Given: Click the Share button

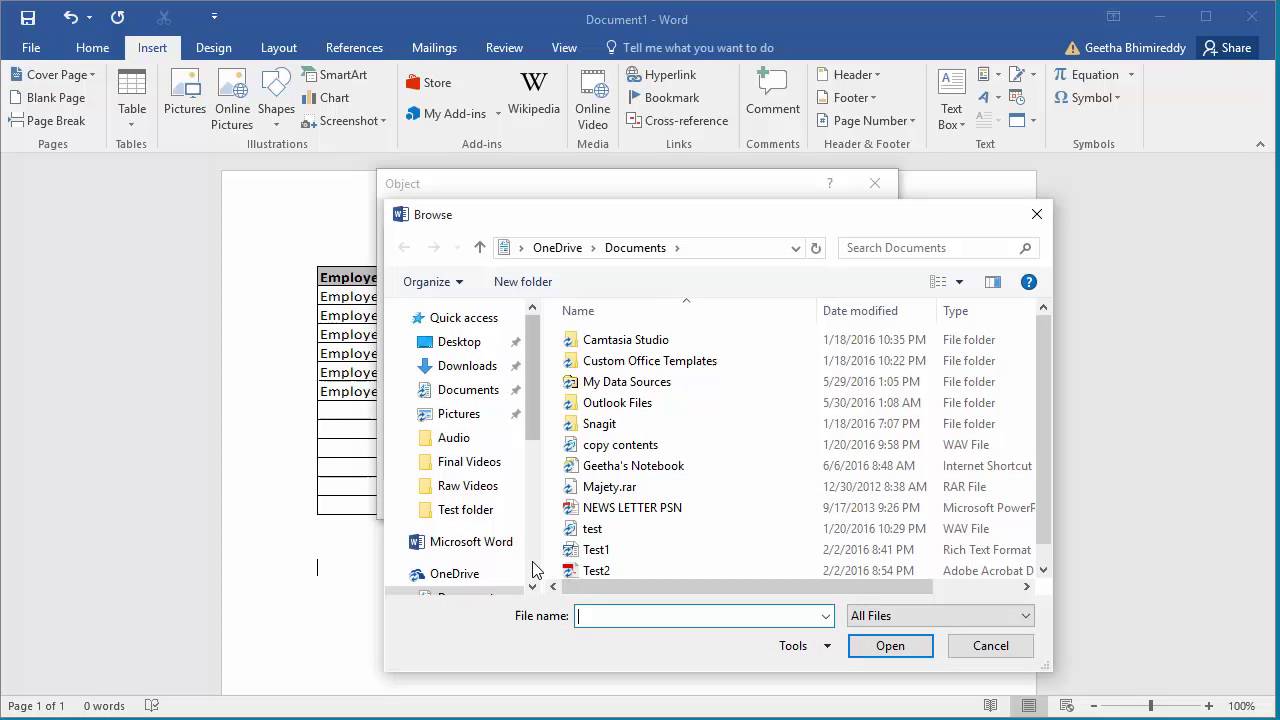Looking at the screenshot, I should tap(1227, 48).
